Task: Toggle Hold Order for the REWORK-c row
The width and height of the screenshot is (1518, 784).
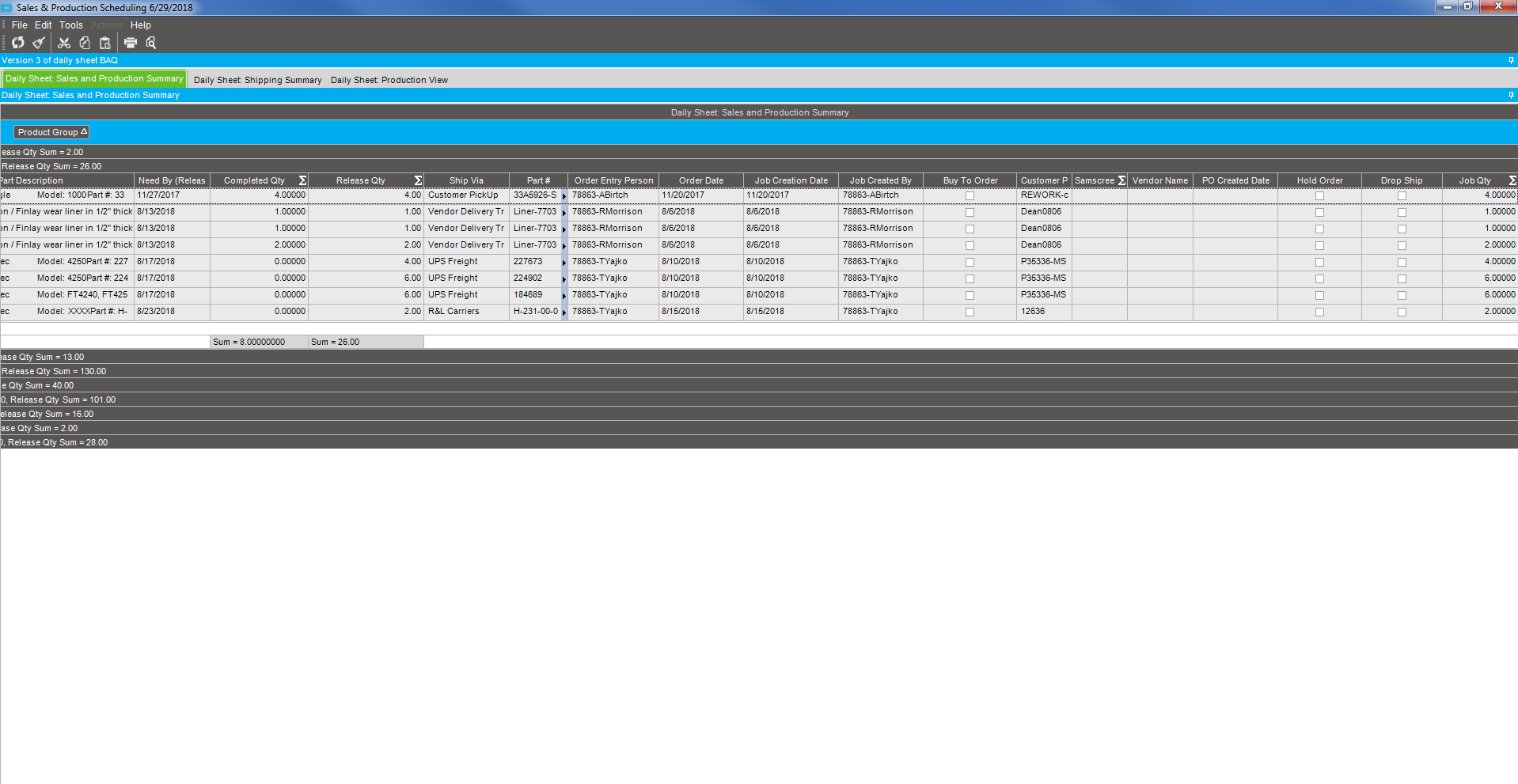Action: point(1319,195)
